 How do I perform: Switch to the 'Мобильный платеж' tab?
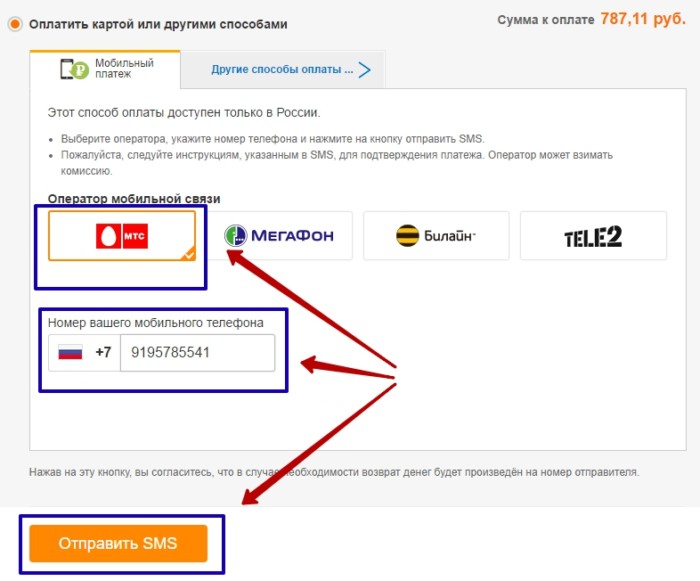click(x=107, y=69)
